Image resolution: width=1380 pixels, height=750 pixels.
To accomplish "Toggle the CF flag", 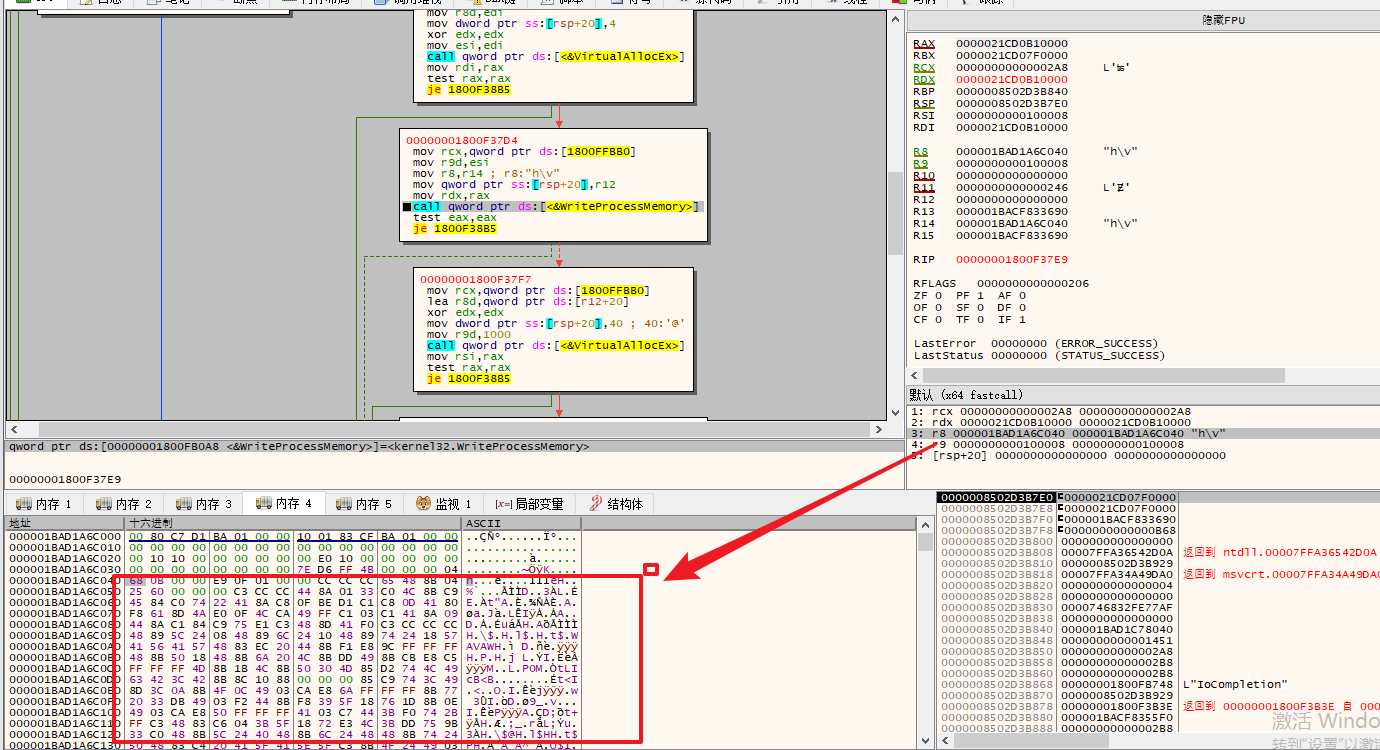I will tap(925, 320).
